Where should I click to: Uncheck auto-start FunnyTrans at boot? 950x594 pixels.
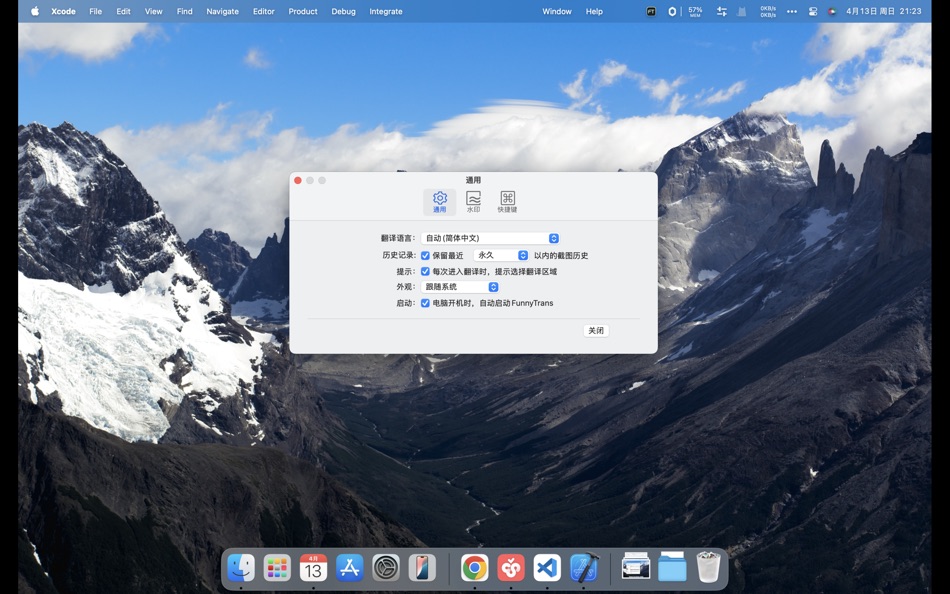coord(425,302)
